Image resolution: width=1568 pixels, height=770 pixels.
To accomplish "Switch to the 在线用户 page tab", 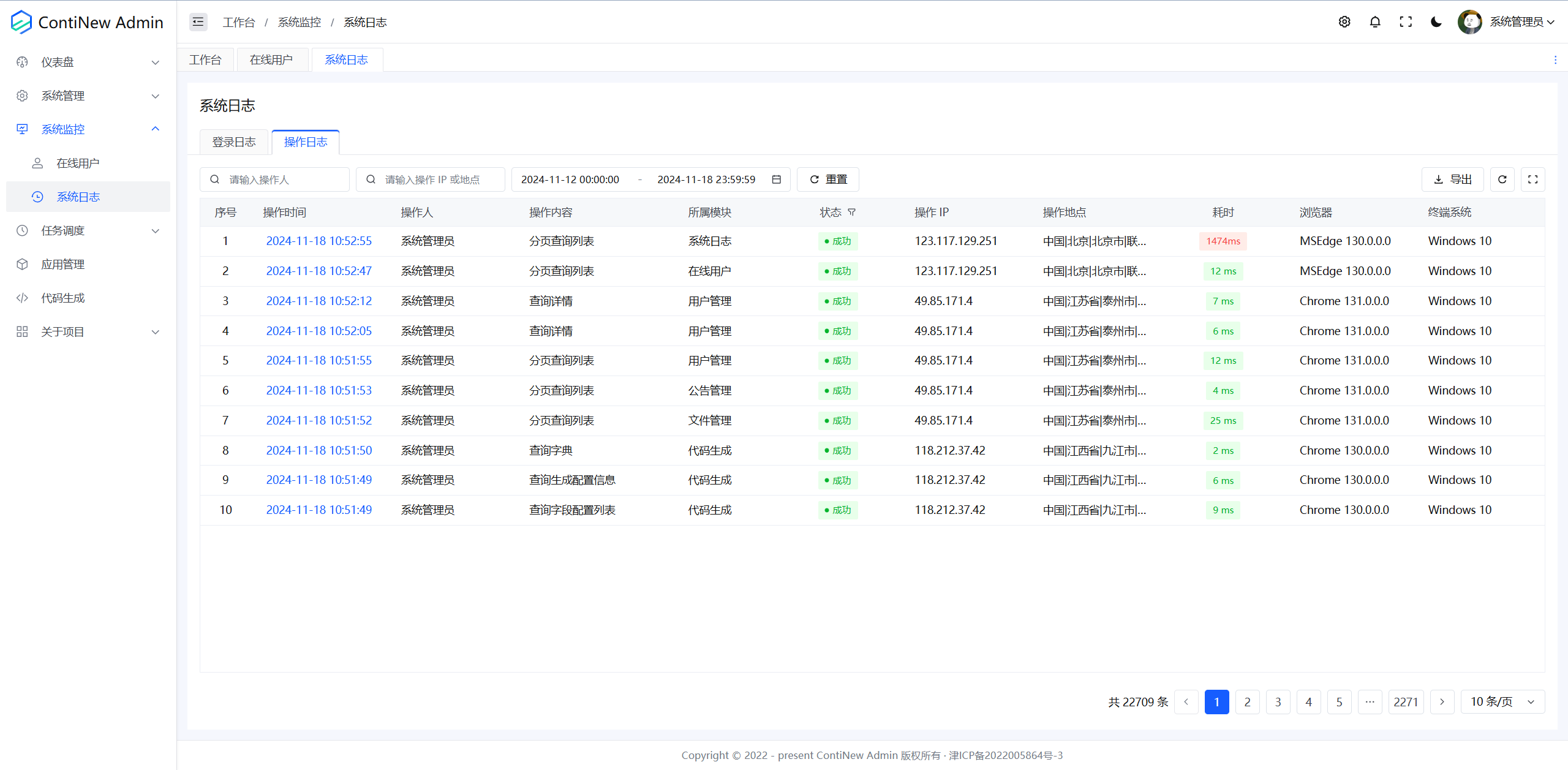I will [271, 60].
